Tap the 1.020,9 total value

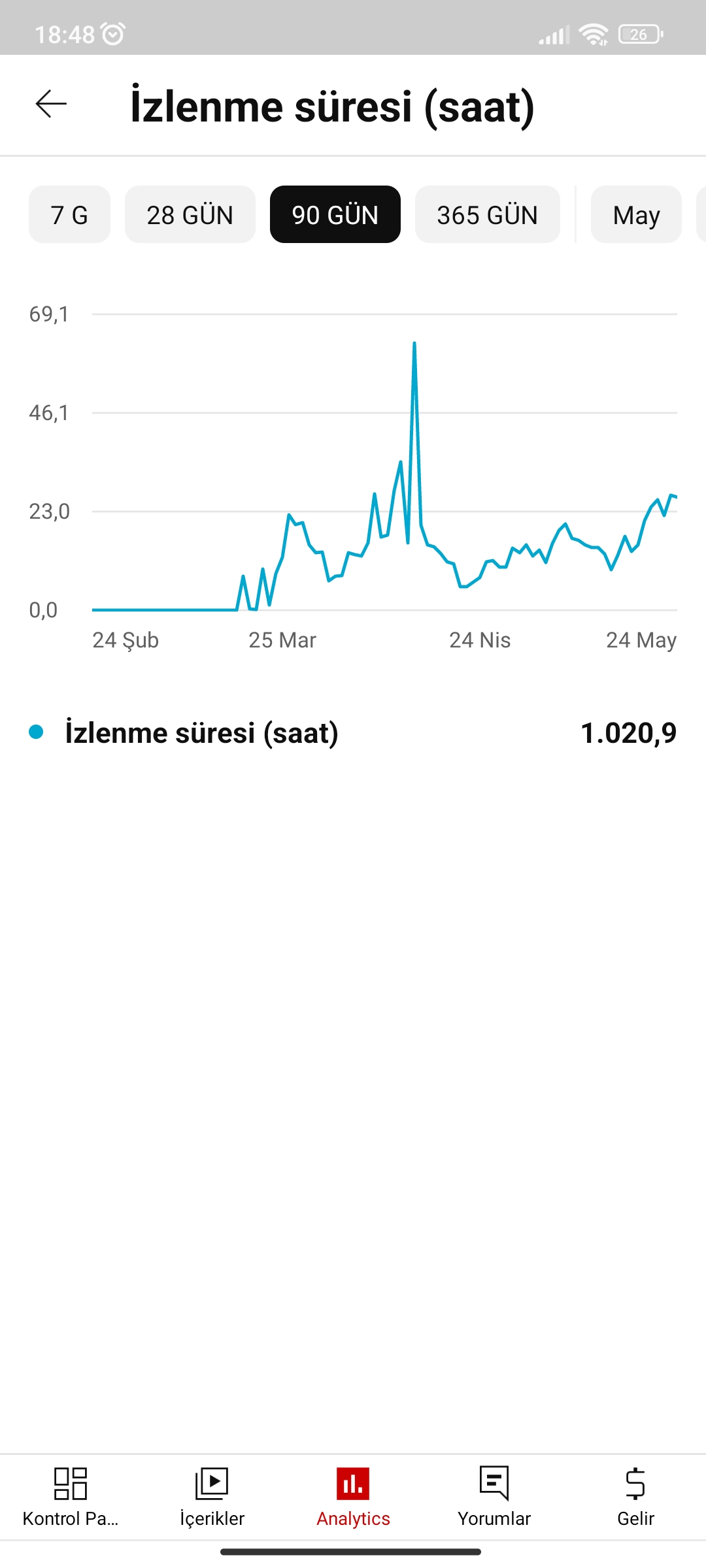(x=629, y=733)
